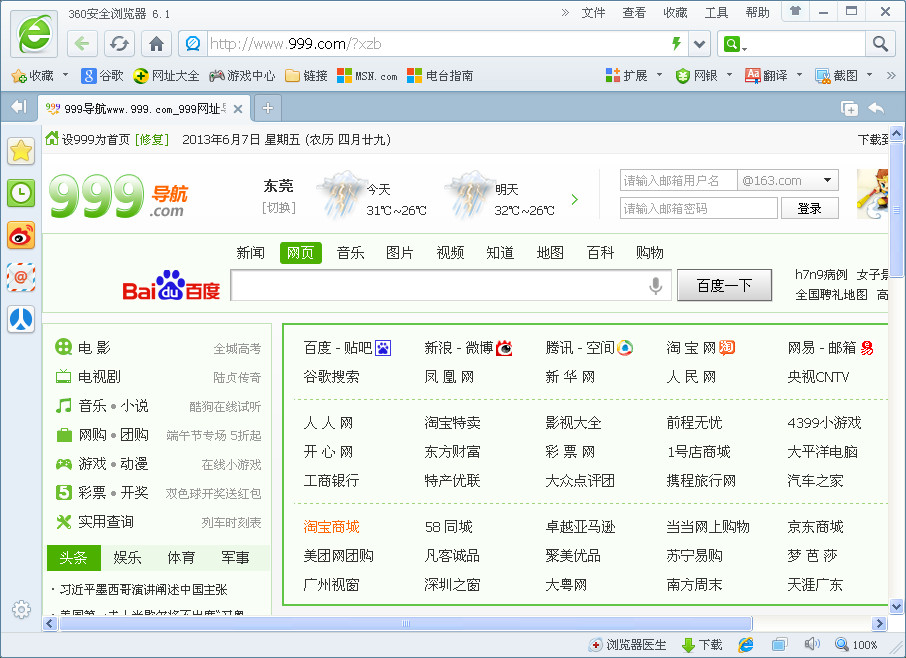Select the 军事 news tab
906x658 pixels.
235,557
